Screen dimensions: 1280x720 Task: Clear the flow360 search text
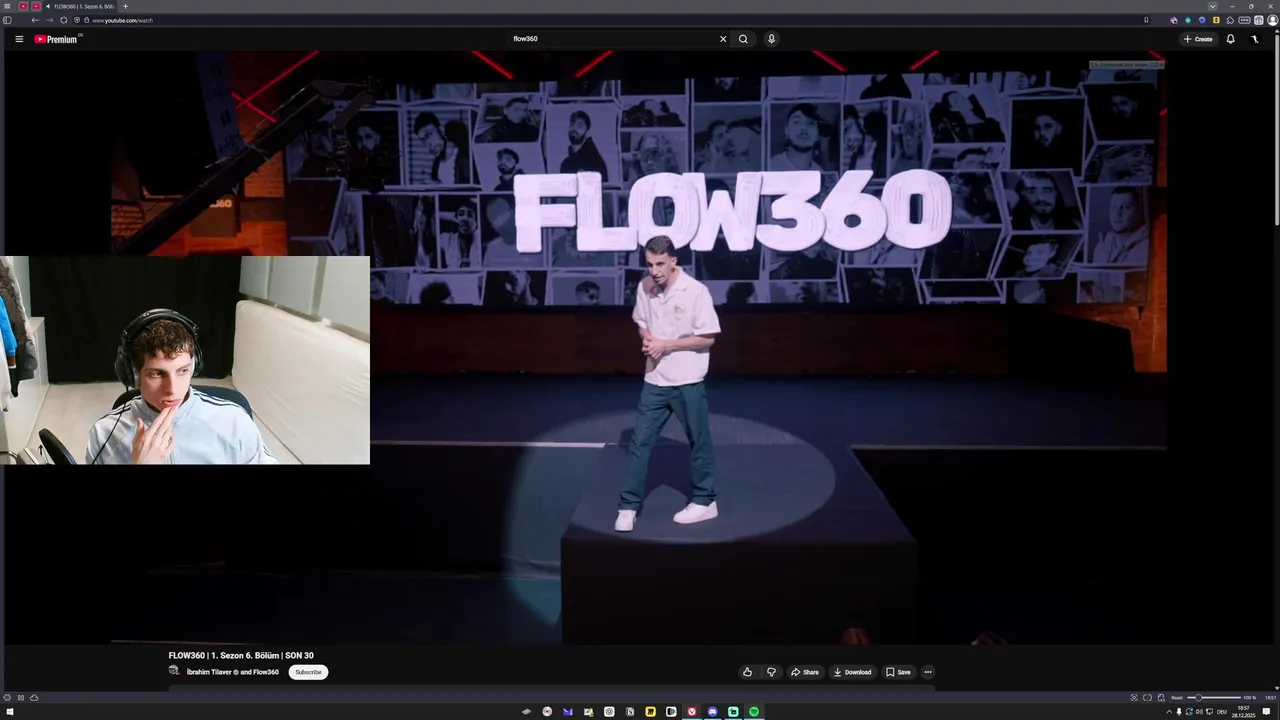coord(723,39)
